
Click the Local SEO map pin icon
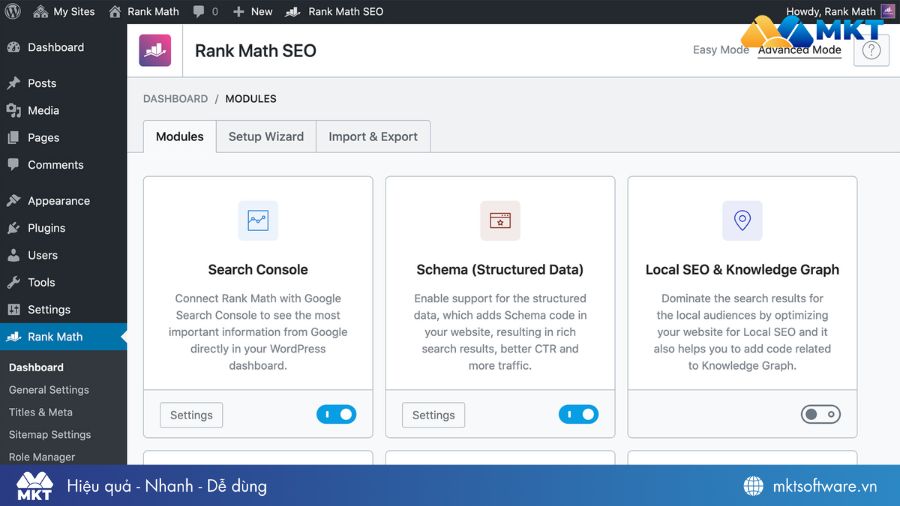click(742, 220)
